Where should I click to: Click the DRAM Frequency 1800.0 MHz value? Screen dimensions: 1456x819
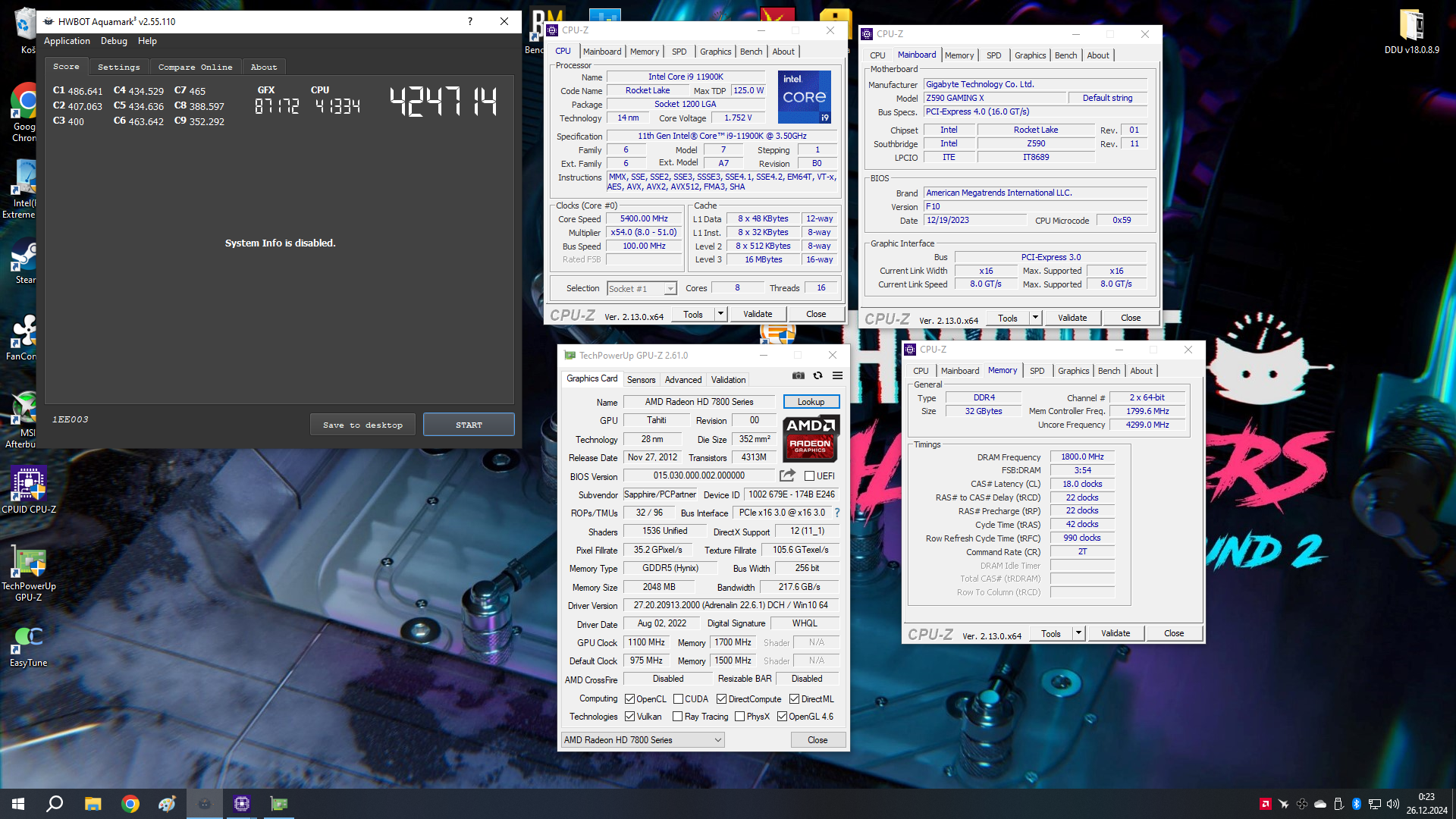pyautogui.click(x=1082, y=457)
